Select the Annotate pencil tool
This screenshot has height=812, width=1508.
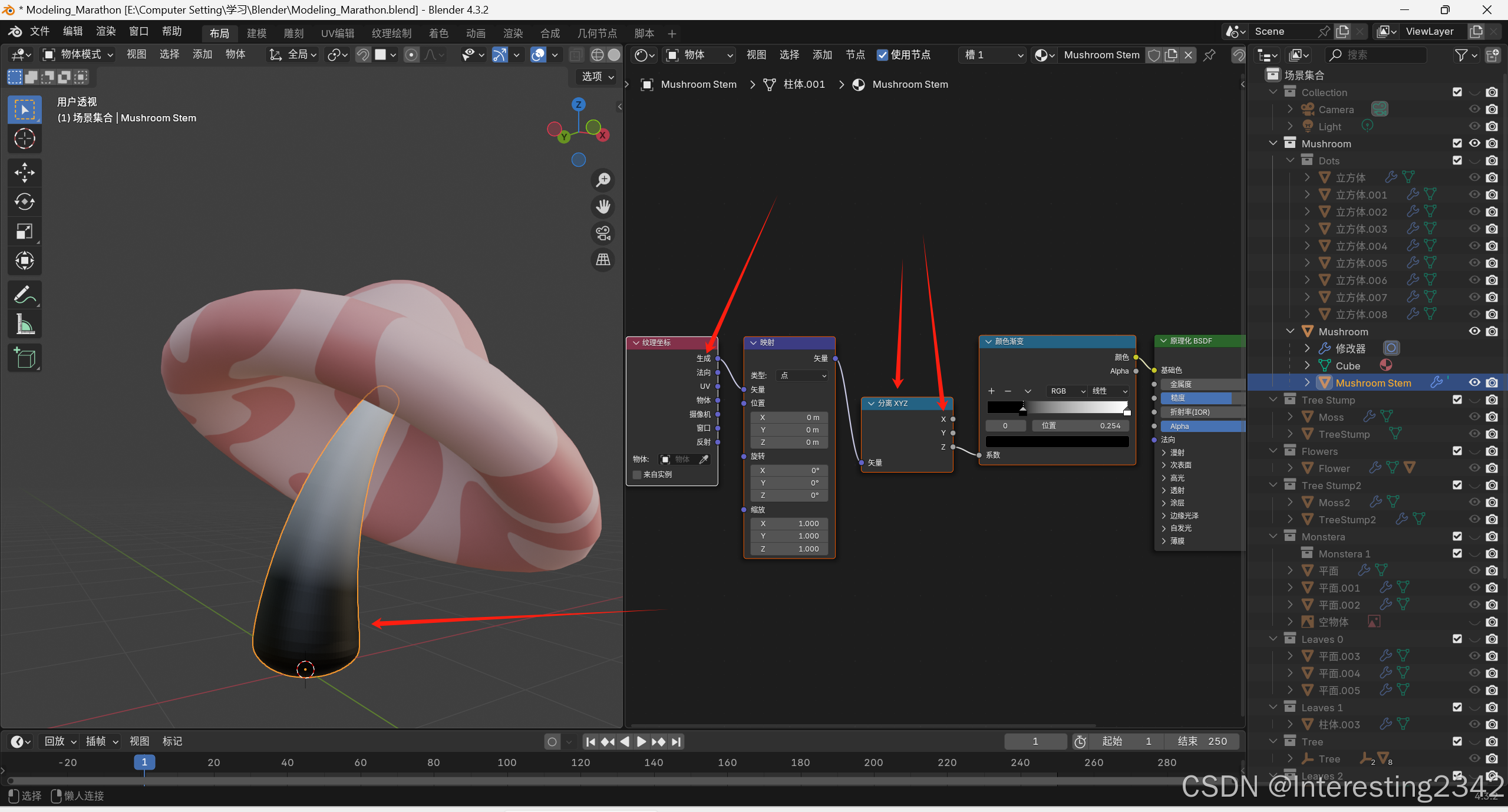pyautogui.click(x=24, y=295)
